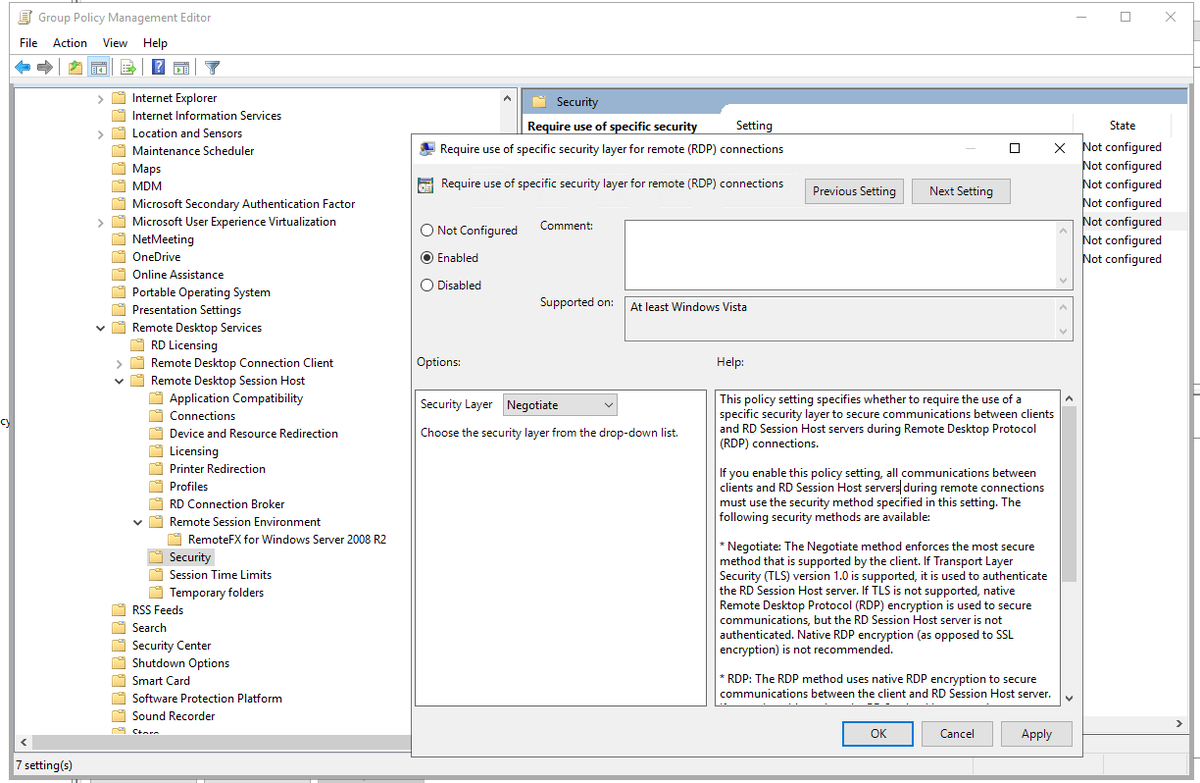The width and height of the screenshot is (1200, 783).
Task: Expand the Internet Explorer tree node
Action: pos(100,98)
